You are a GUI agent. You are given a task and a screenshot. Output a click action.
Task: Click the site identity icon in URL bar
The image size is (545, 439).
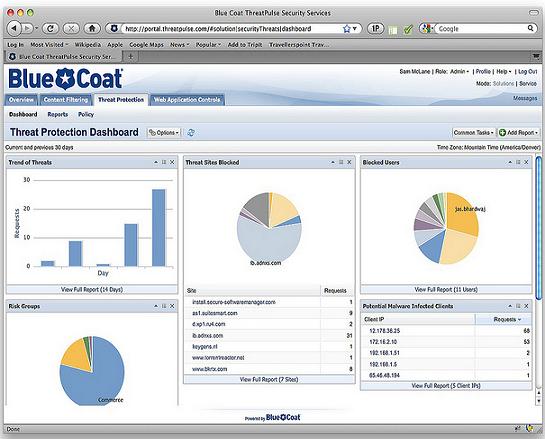coord(114,29)
